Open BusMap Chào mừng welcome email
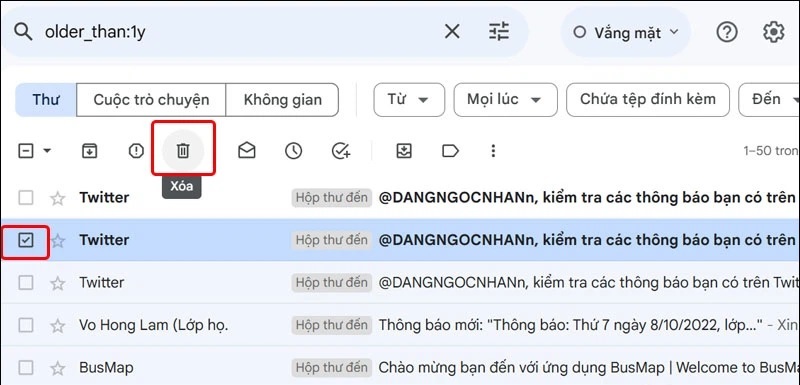The image size is (800, 385). point(589,367)
